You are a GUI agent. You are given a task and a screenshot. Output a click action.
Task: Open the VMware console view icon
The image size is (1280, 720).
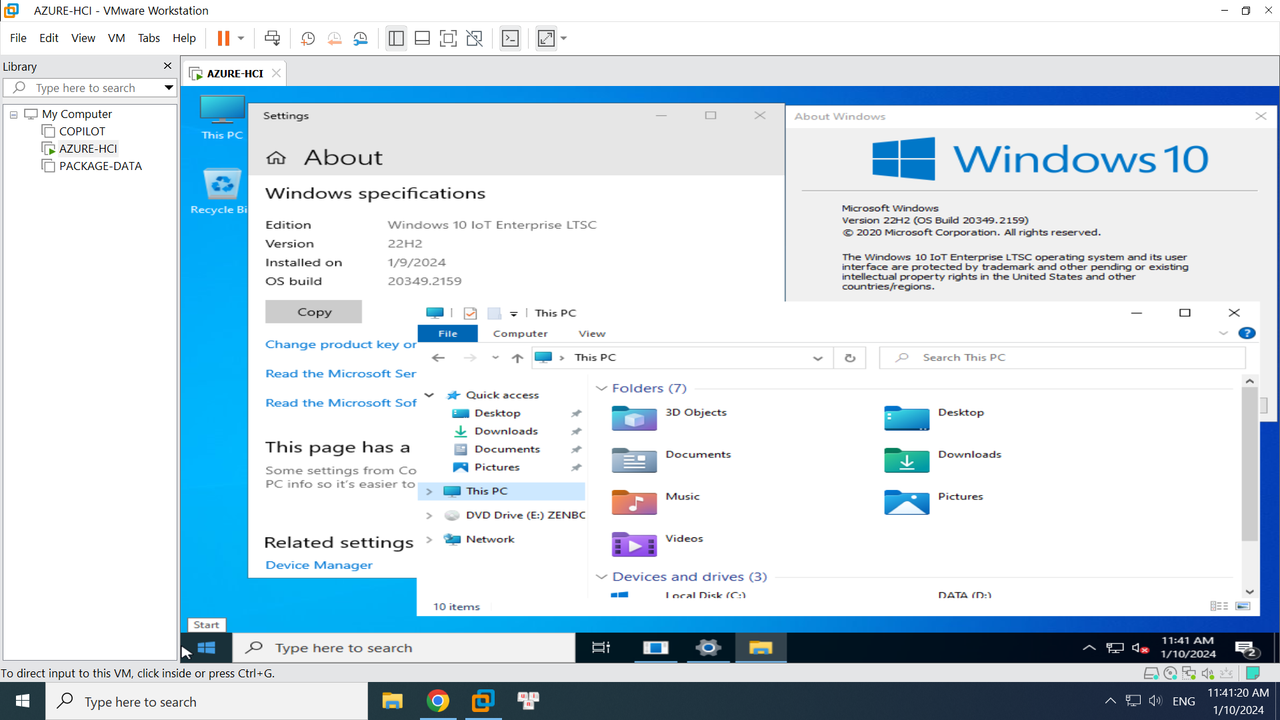[510, 38]
